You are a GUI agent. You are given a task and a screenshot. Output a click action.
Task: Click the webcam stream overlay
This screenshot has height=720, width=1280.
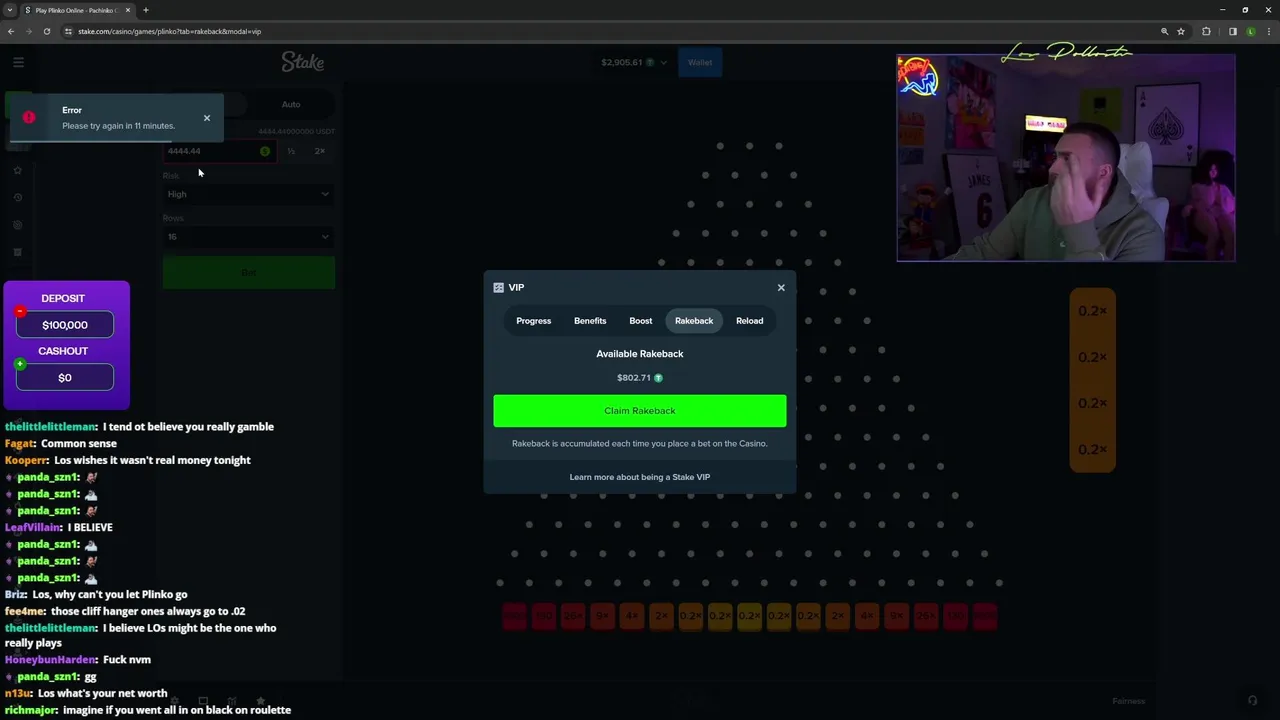[1066, 158]
